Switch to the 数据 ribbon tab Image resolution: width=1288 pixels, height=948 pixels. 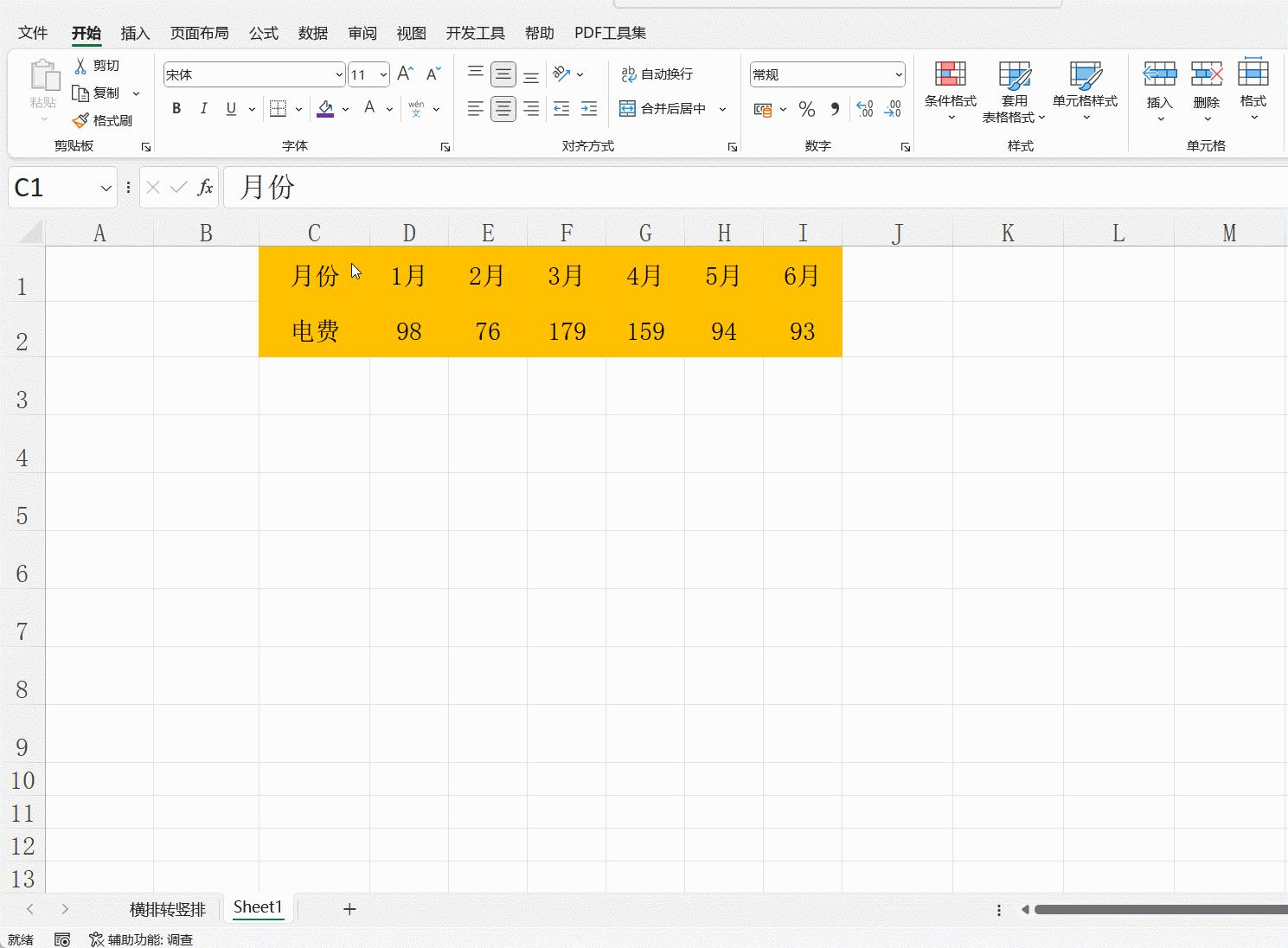point(312,33)
